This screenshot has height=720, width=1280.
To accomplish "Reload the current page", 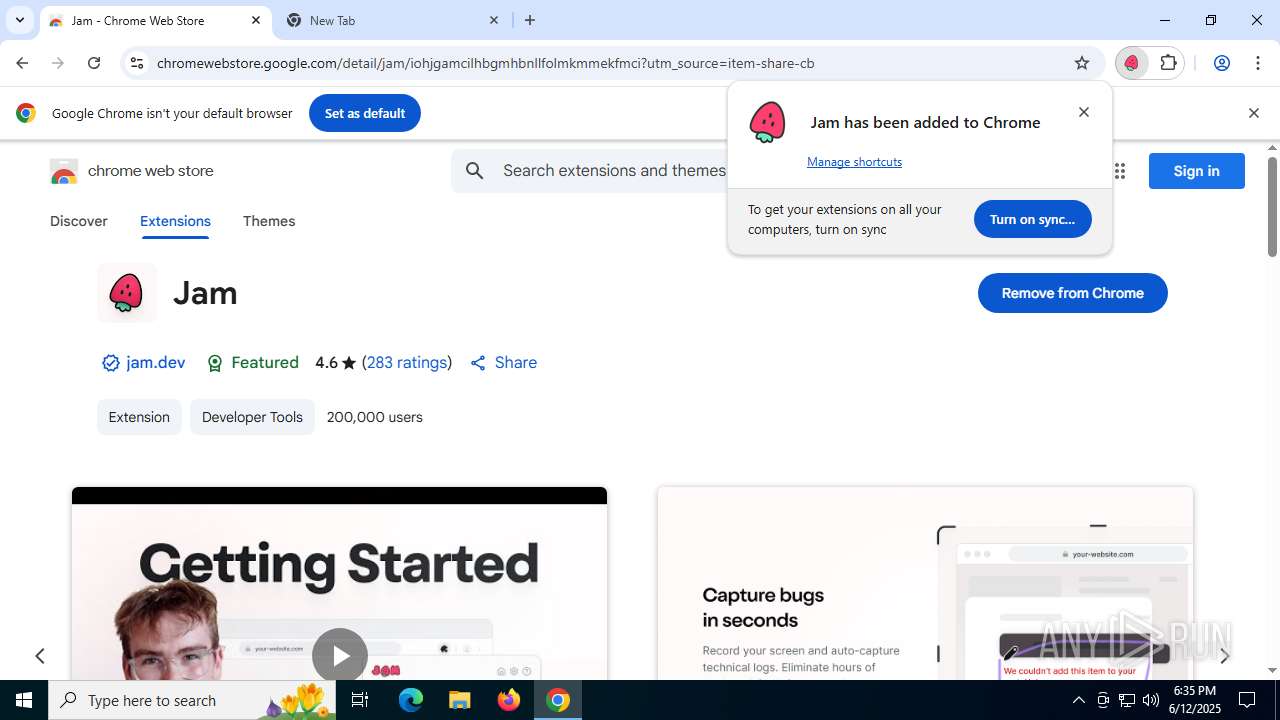I will coord(94,63).
